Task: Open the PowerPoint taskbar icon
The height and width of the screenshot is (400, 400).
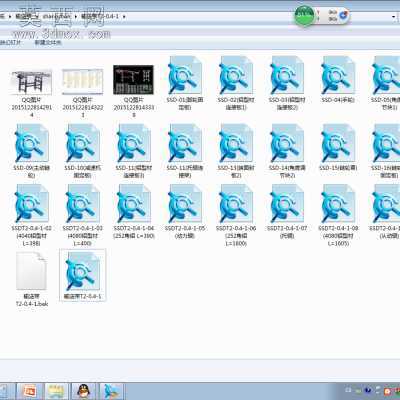Action: (30, 391)
